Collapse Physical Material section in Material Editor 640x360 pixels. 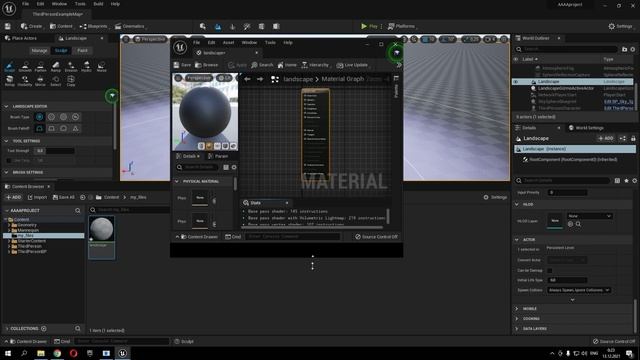coord(177,181)
